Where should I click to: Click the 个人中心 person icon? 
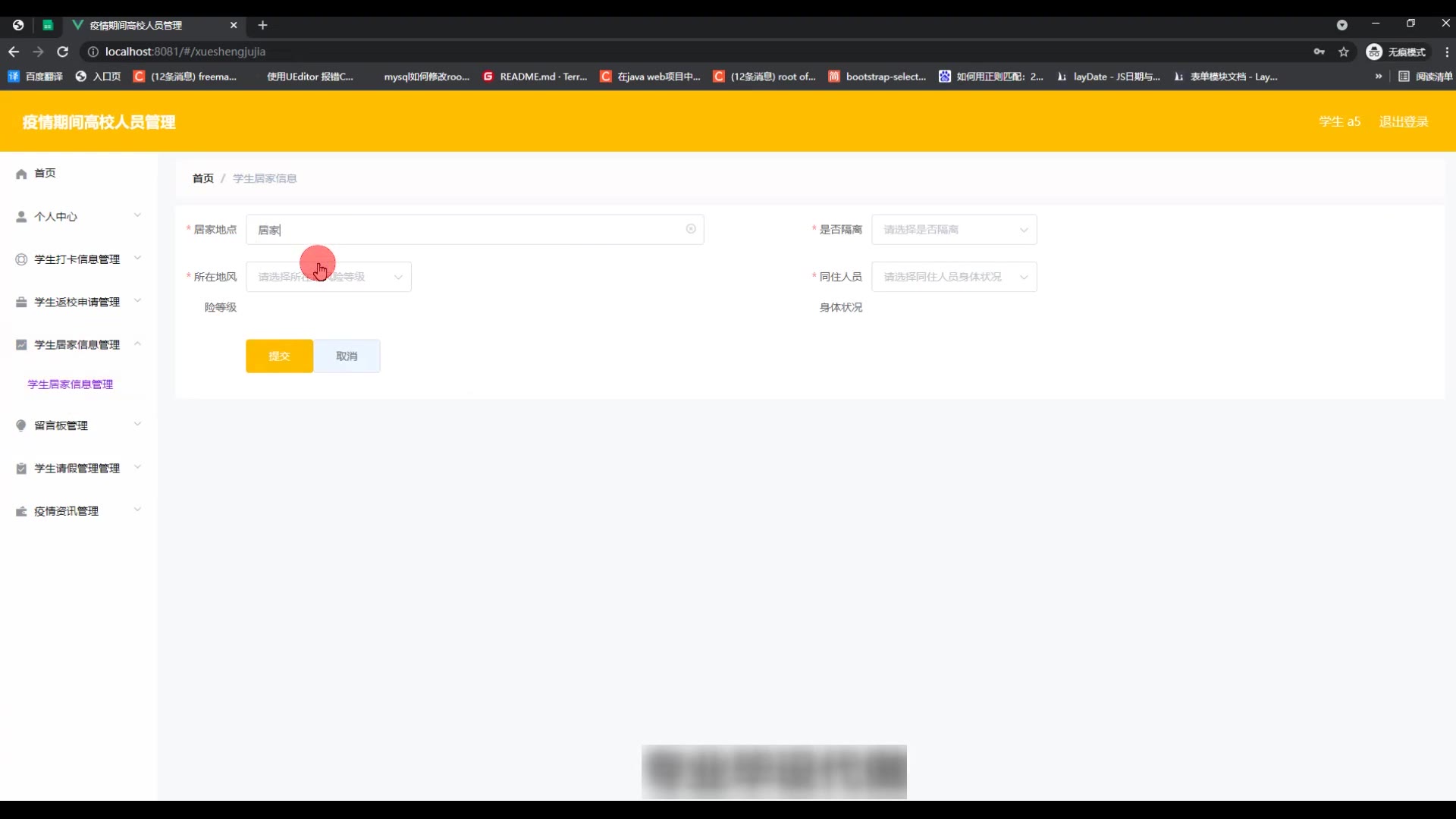tap(21, 217)
